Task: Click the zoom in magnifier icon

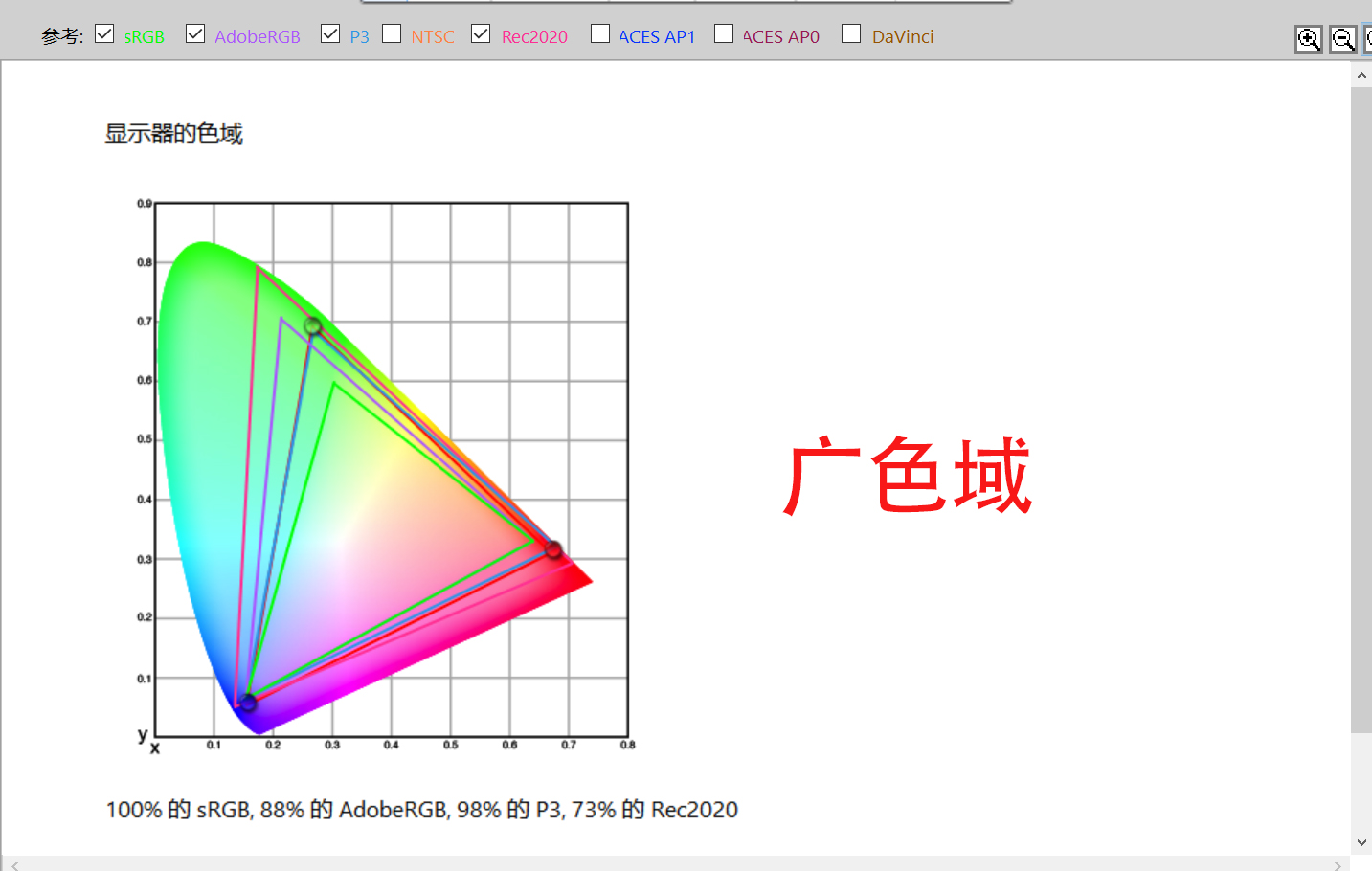Action: [1308, 39]
